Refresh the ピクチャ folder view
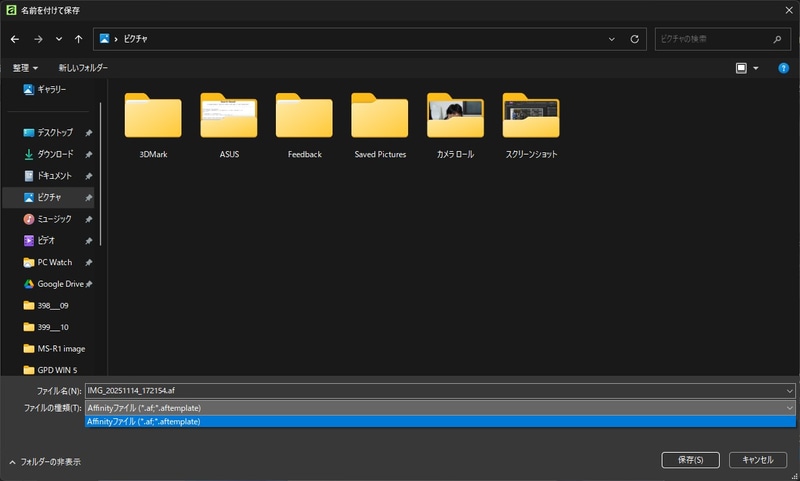This screenshot has width=800, height=481. pyautogui.click(x=634, y=39)
